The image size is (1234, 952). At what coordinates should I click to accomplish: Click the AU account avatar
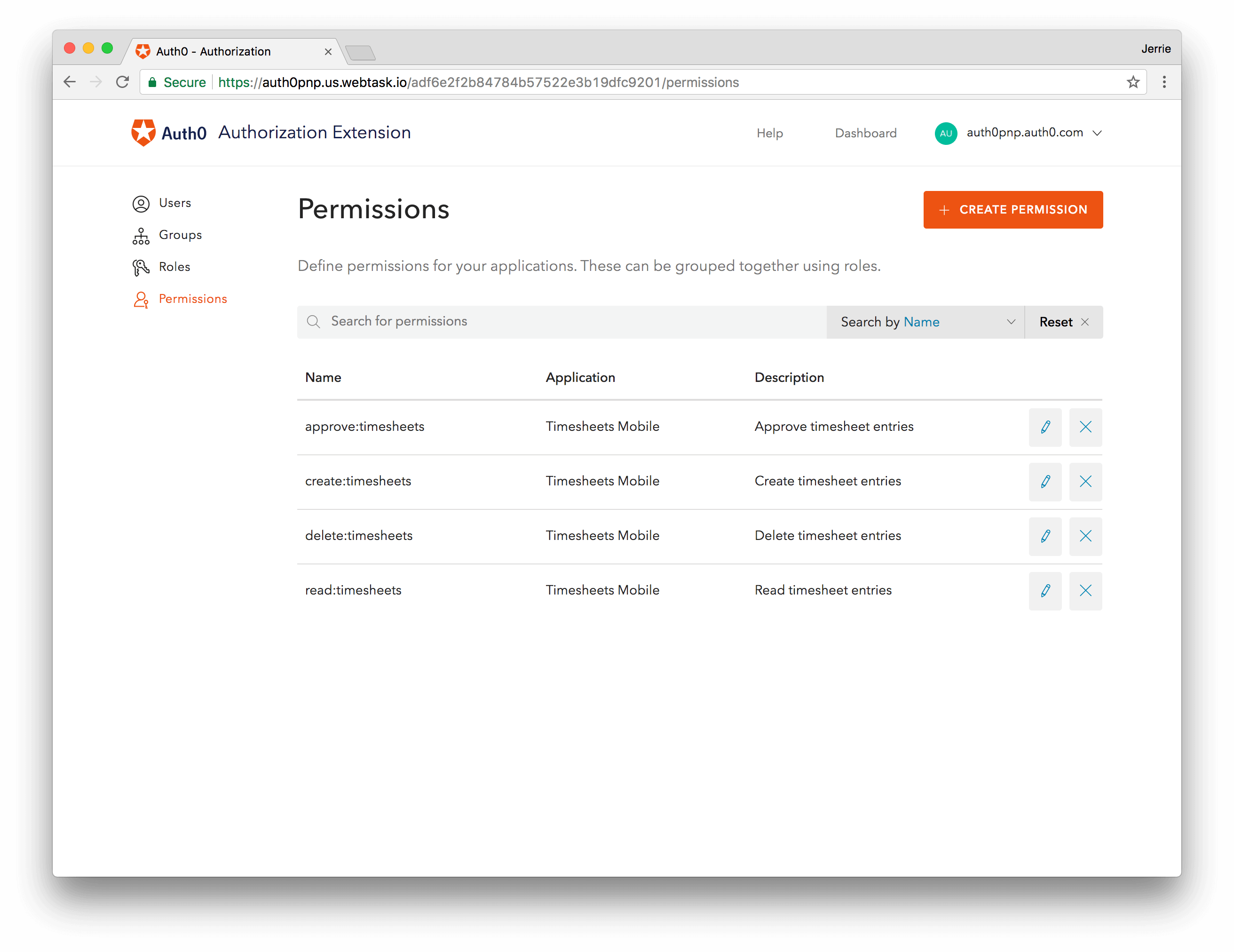(x=945, y=133)
